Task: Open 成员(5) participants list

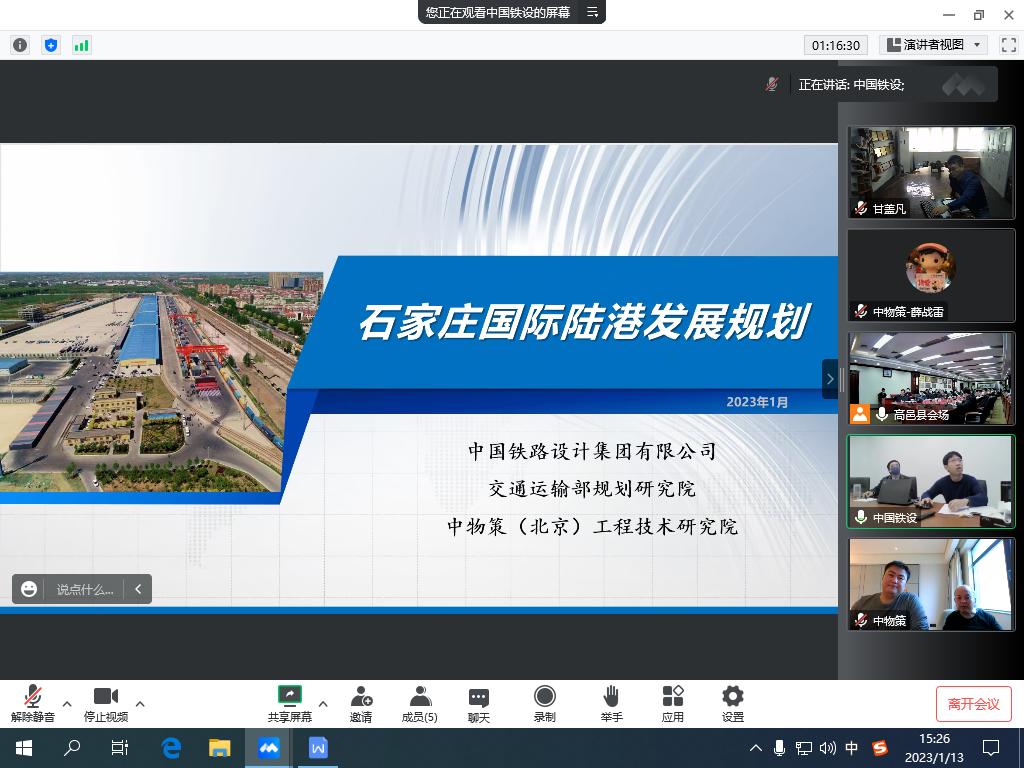Action: pos(419,704)
